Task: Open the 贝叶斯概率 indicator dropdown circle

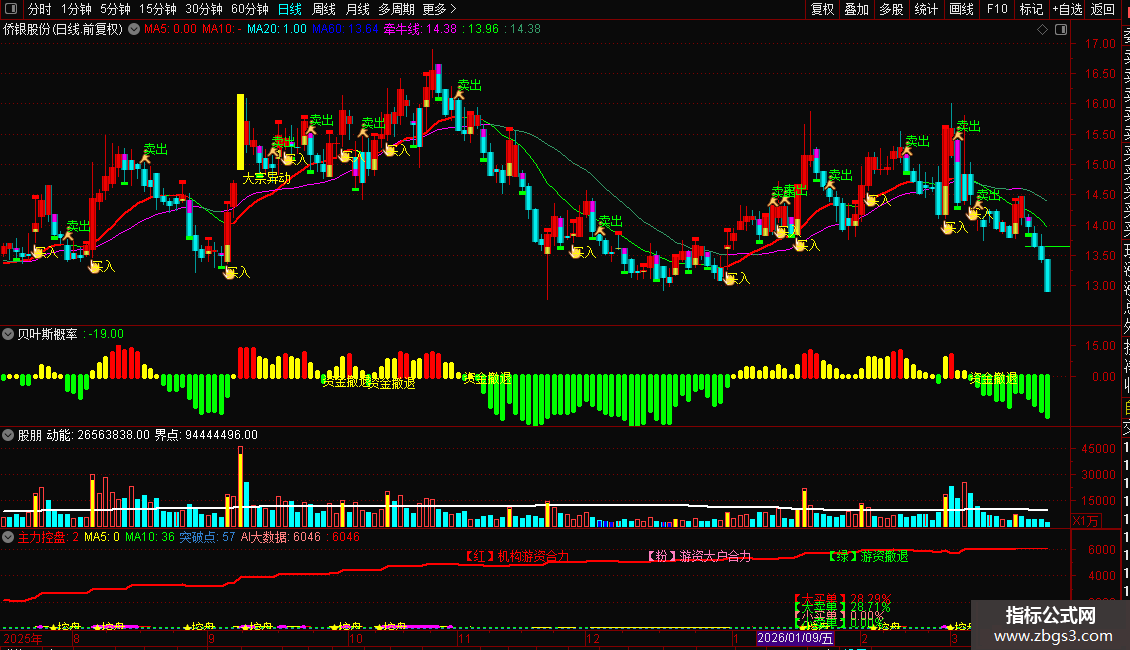Action: click(x=8, y=334)
